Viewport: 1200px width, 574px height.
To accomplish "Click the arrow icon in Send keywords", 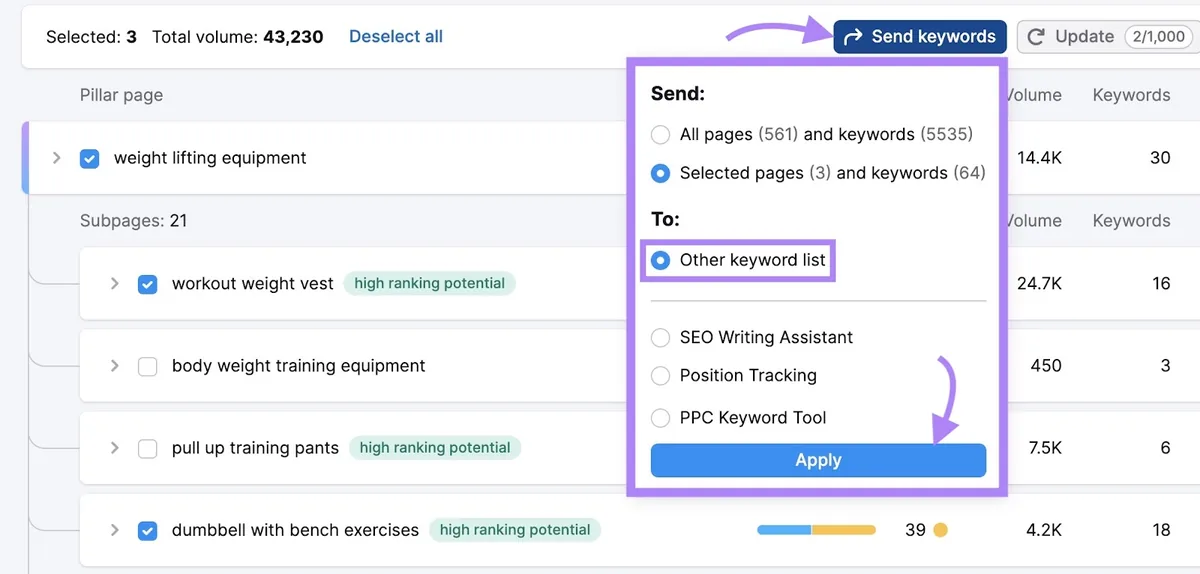I will 853,37.
